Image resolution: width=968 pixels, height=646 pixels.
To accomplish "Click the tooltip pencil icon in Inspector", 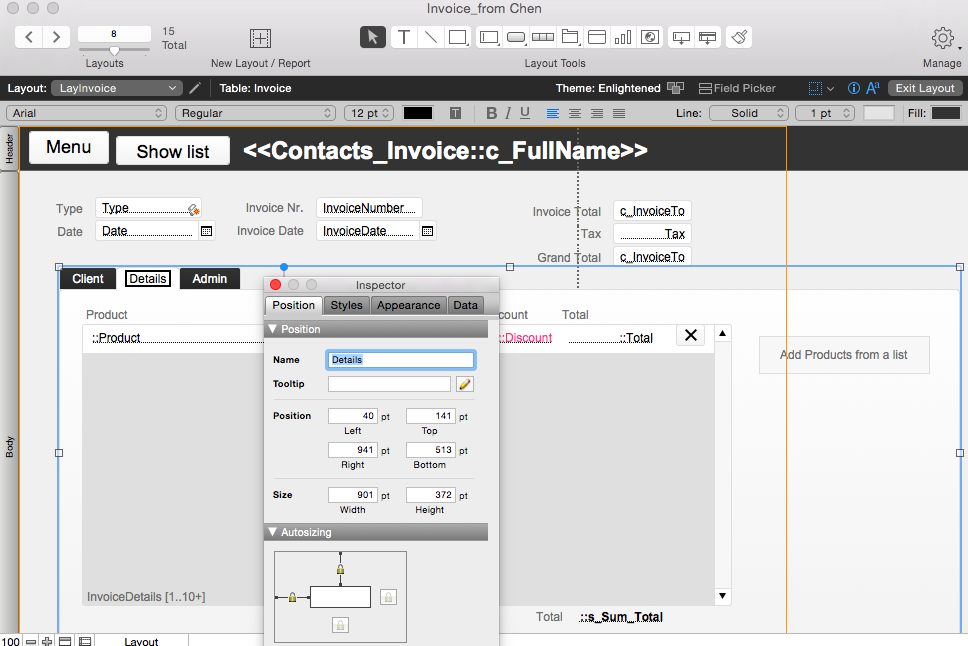I will [x=465, y=384].
